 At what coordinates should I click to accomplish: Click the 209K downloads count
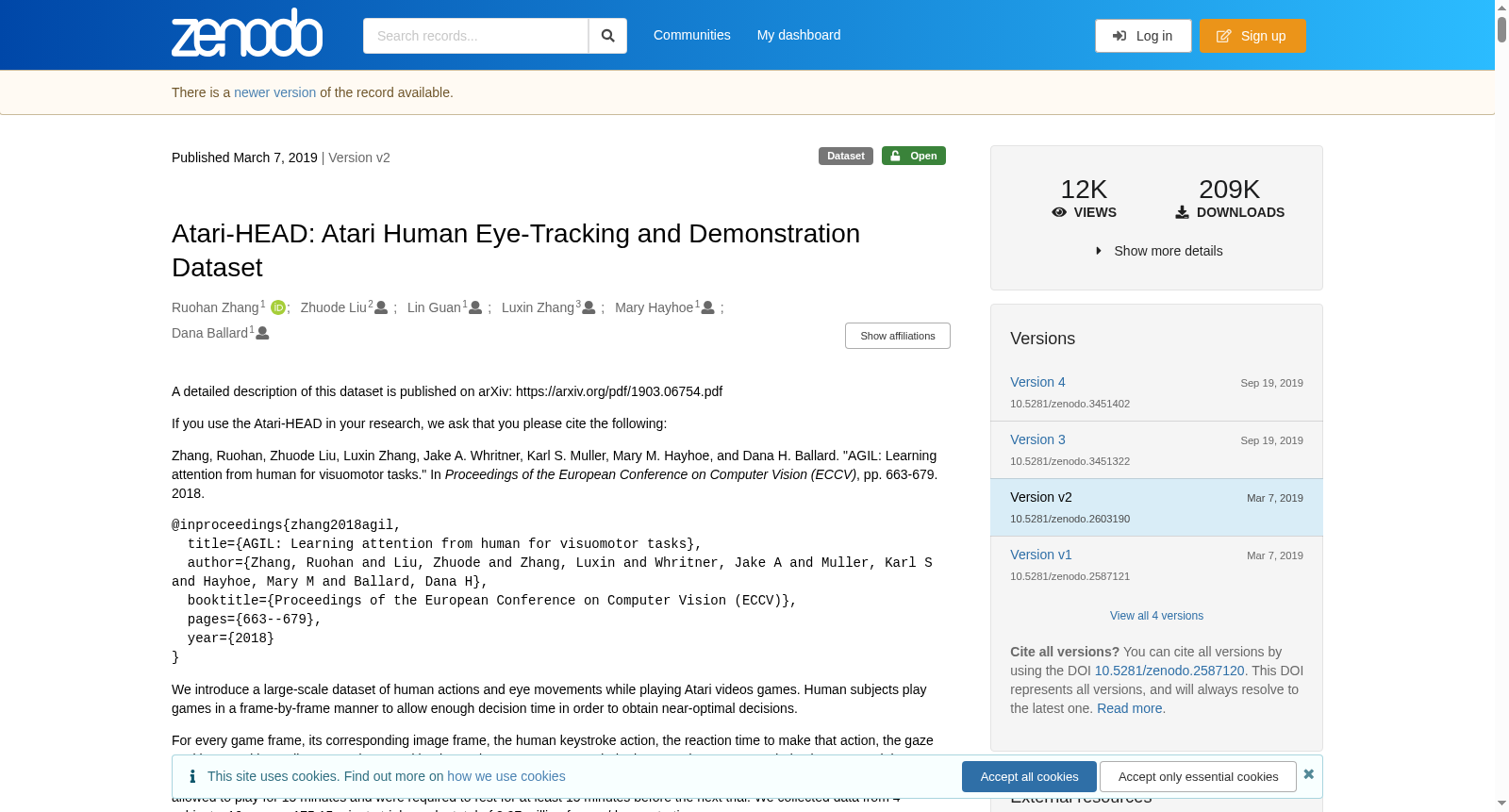[x=1229, y=190]
